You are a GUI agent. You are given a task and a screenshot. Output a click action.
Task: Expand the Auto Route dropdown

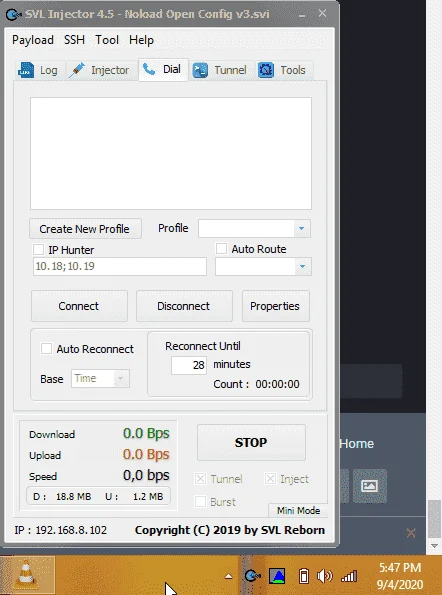302,266
